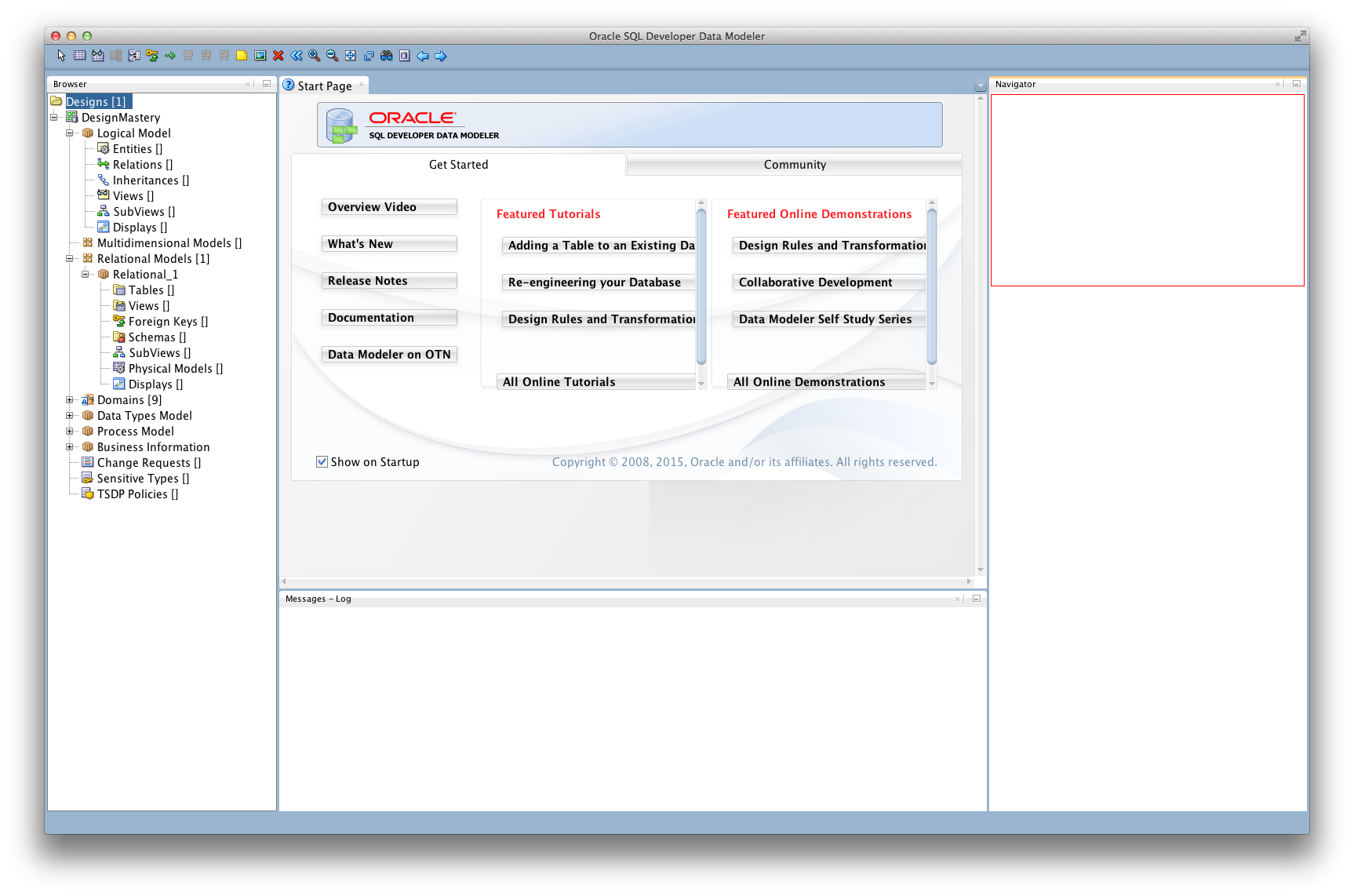Expand the Business Information node
Screen dimensions: 1354x896
(x=70, y=447)
